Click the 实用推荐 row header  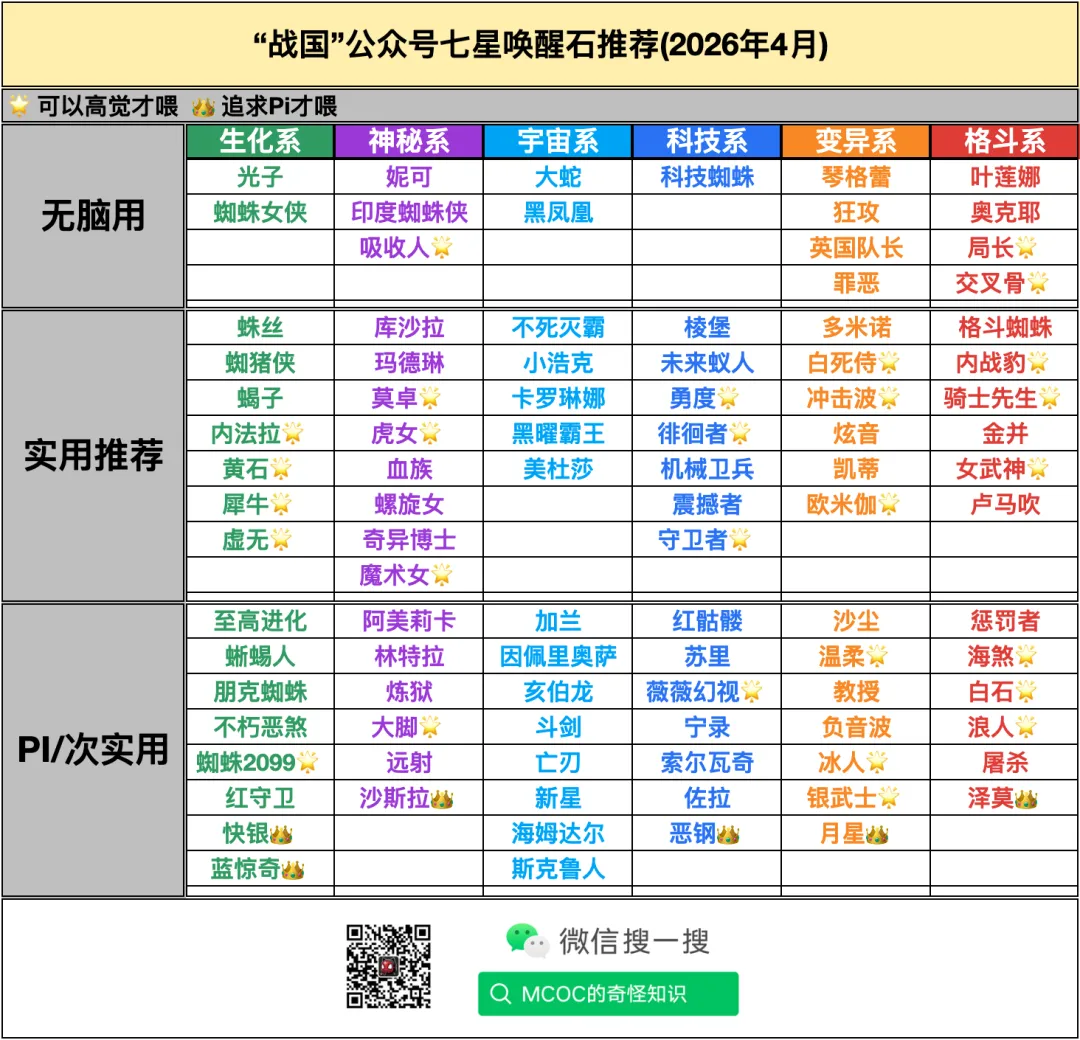pyautogui.click(x=93, y=455)
